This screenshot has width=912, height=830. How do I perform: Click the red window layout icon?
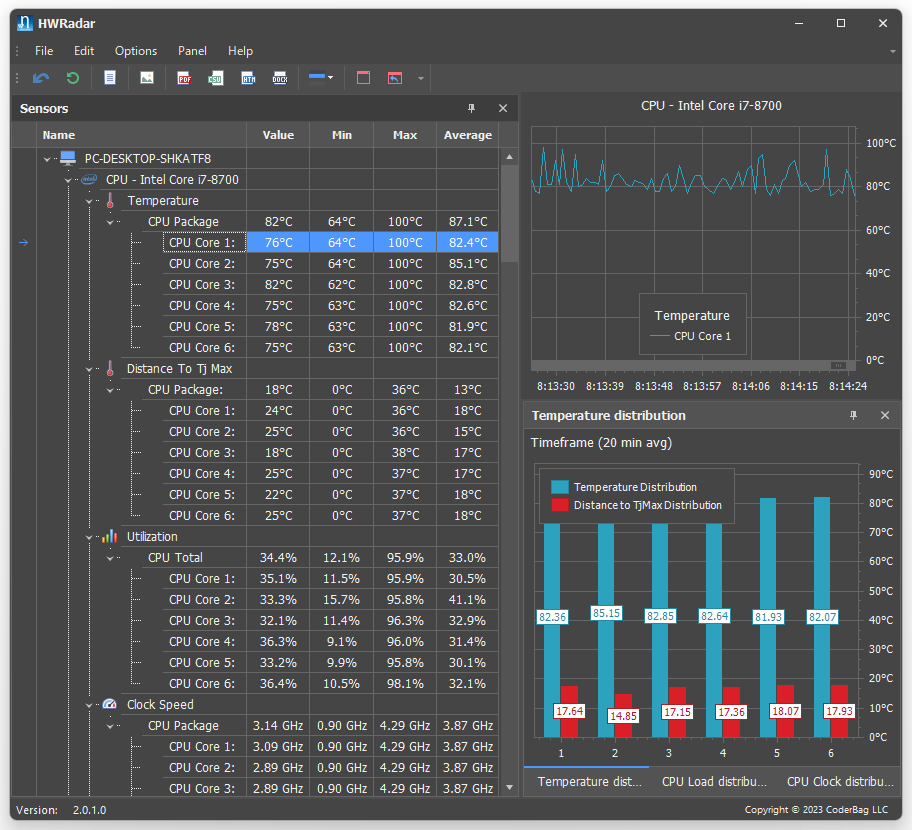point(364,78)
